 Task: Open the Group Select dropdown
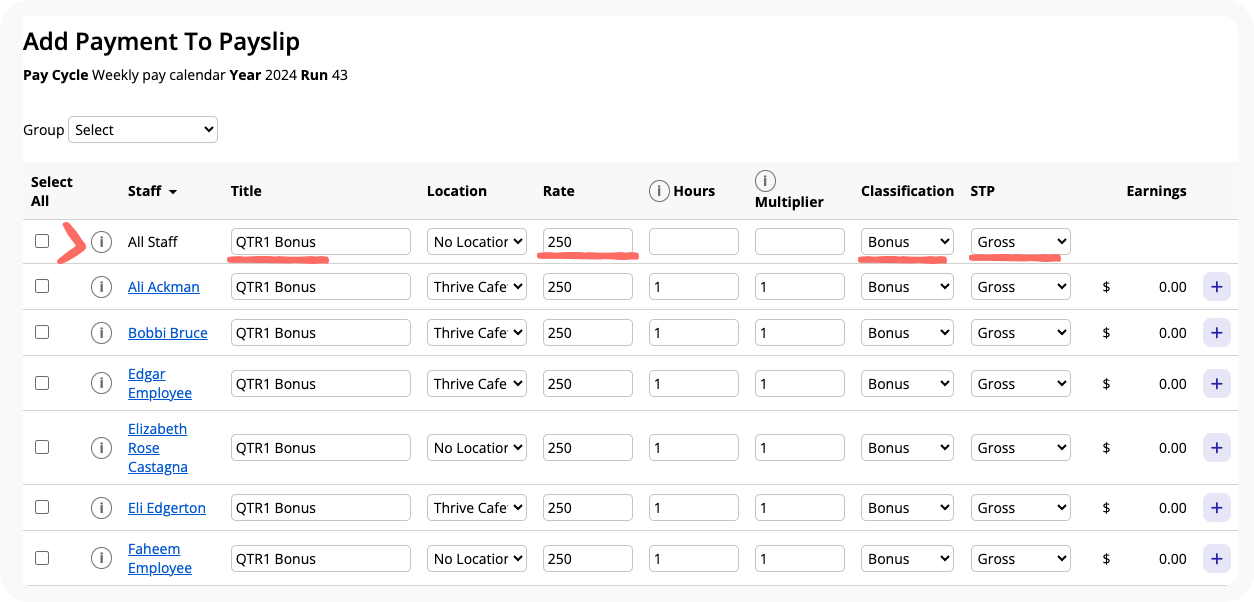[x=143, y=130]
